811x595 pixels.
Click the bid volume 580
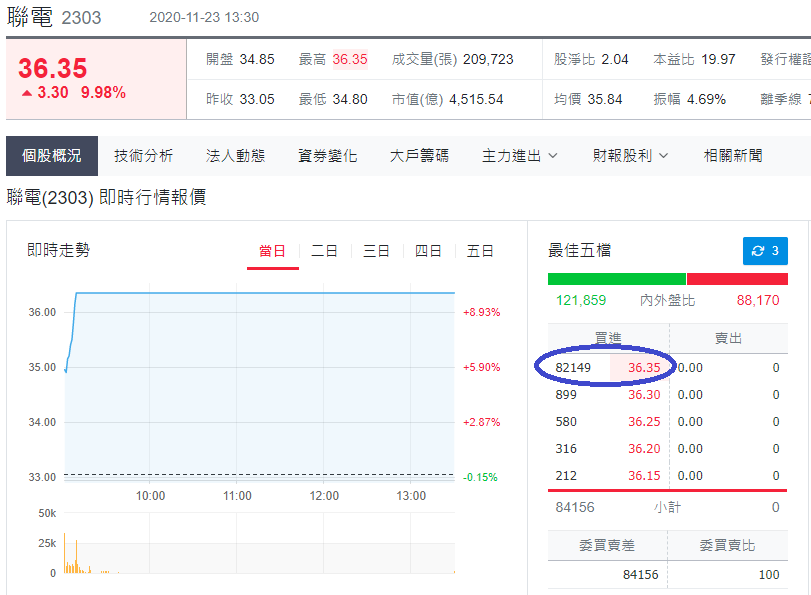[x=566, y=422]
